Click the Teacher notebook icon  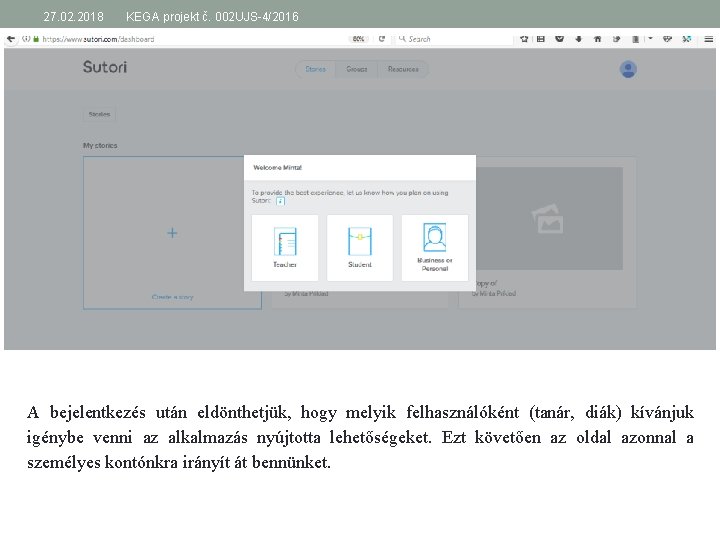285,241
